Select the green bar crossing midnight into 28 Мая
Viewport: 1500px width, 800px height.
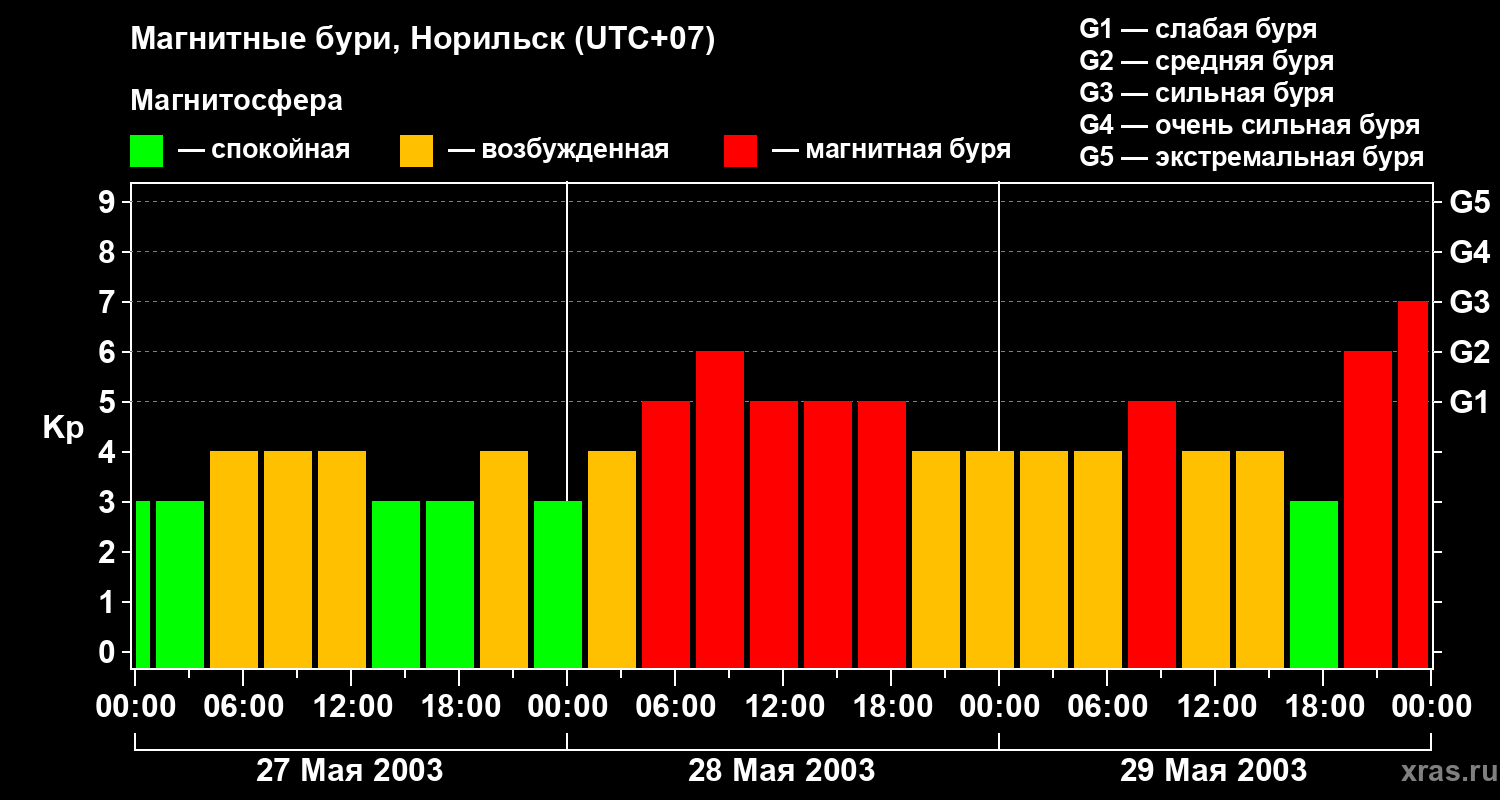[x=558, y=584]
